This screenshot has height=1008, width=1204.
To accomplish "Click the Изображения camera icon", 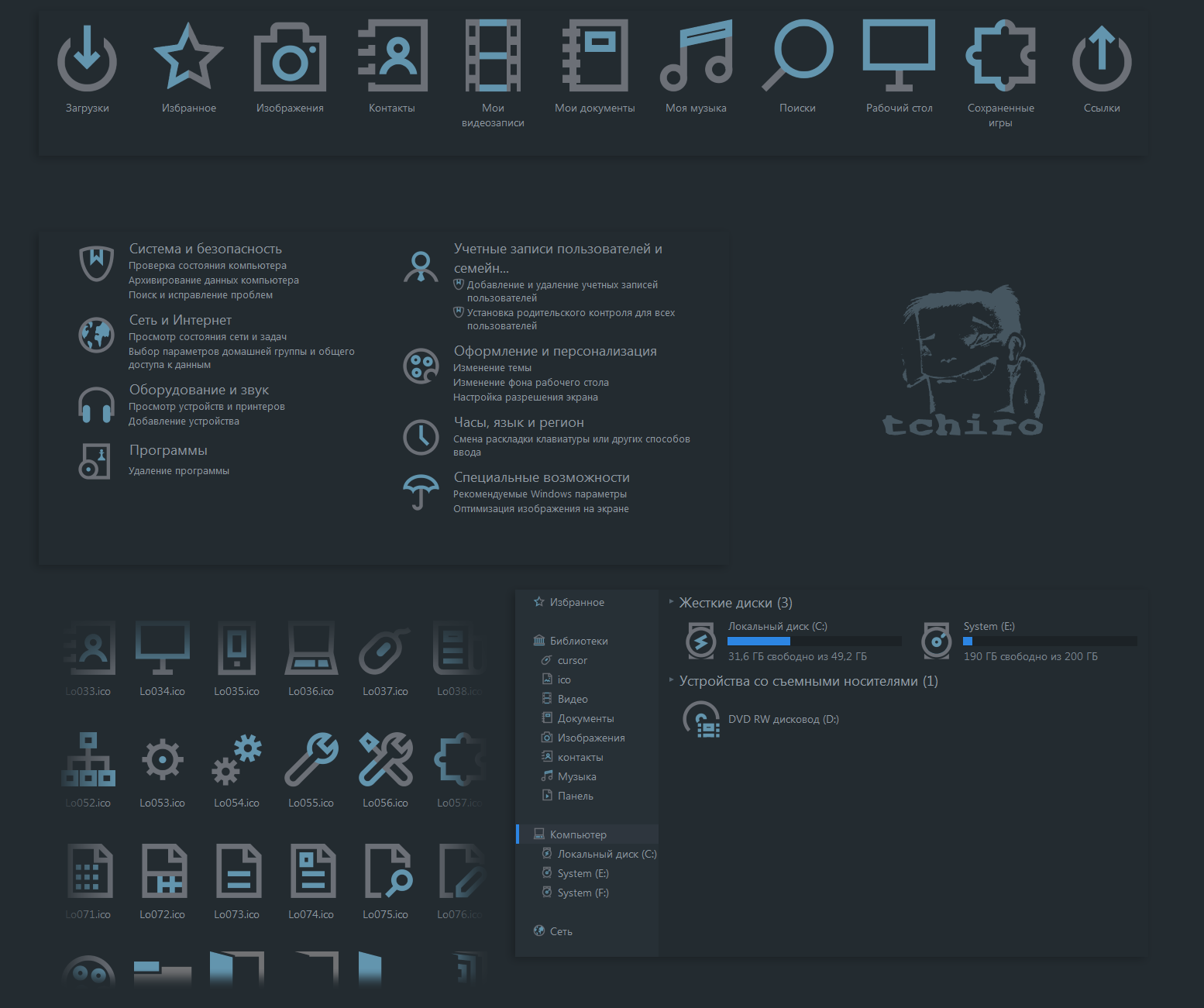I will point(290,57).
